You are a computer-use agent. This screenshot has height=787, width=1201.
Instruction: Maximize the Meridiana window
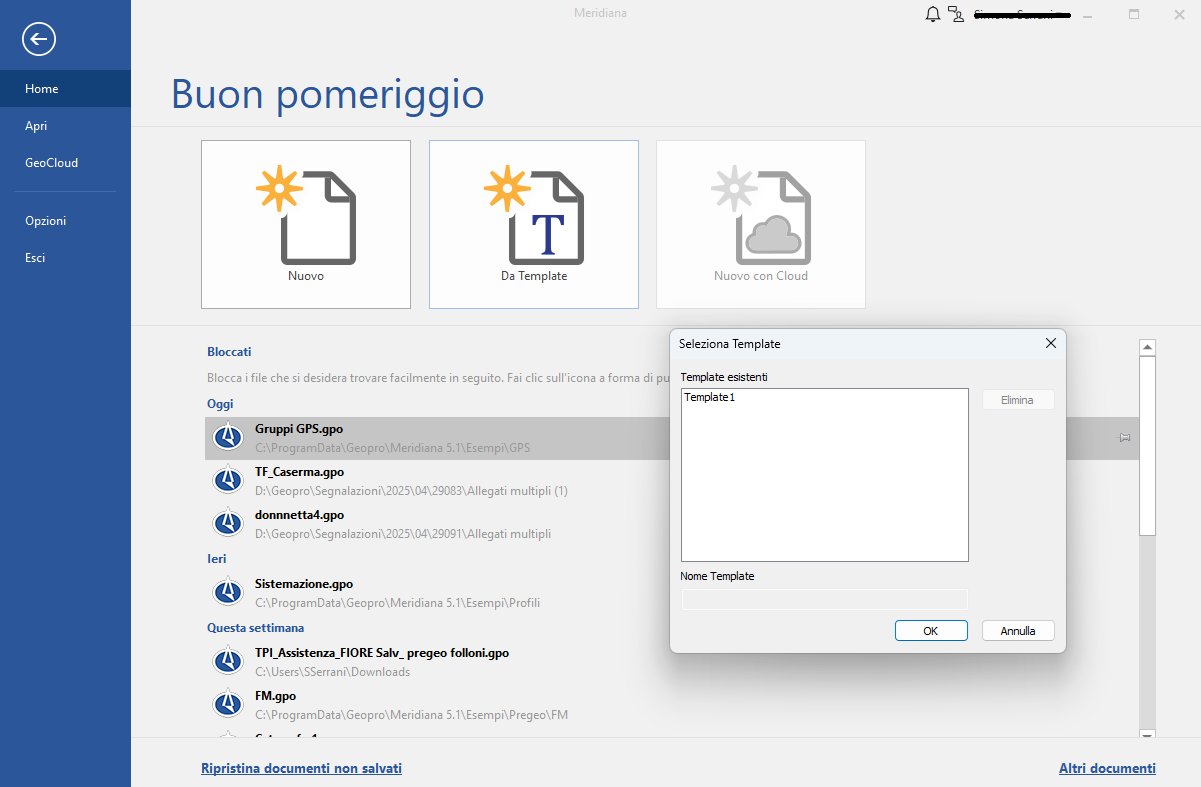point(1134,14)
